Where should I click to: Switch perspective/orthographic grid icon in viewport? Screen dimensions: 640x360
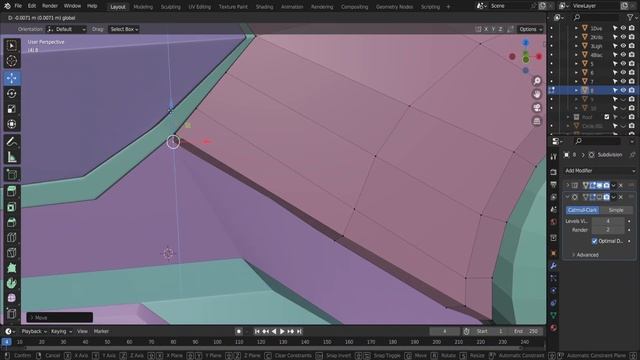[x=537, y=121]
